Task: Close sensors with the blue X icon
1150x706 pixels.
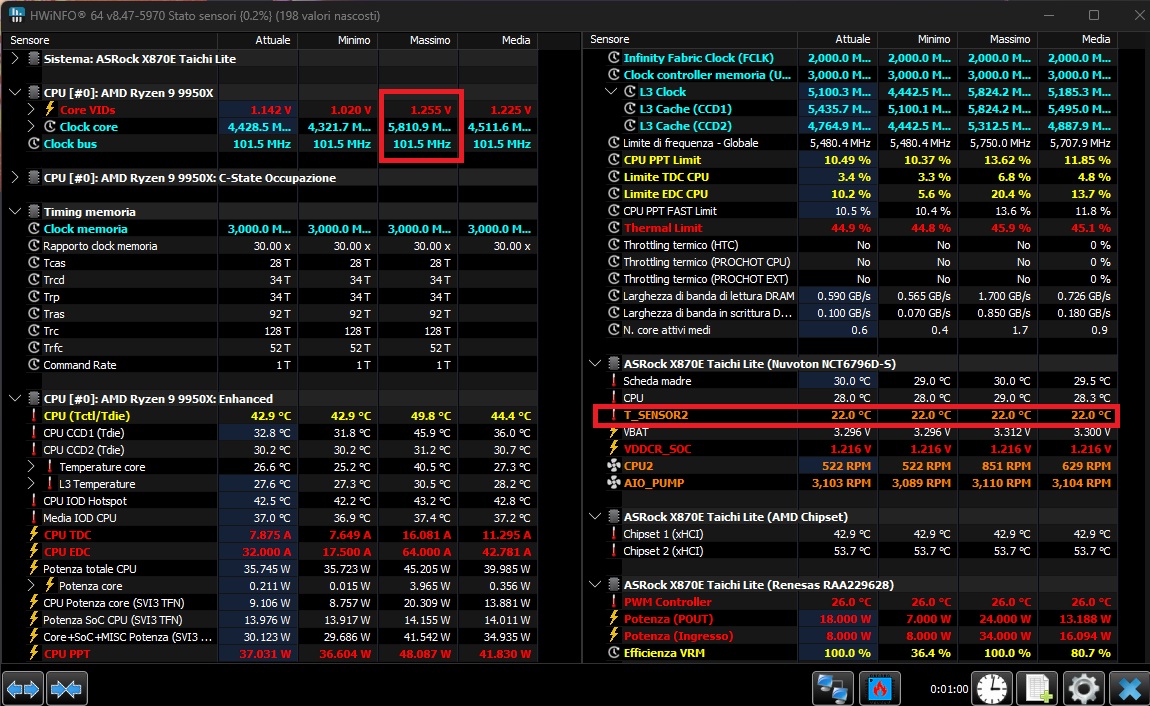Action: coord(1129,689)
